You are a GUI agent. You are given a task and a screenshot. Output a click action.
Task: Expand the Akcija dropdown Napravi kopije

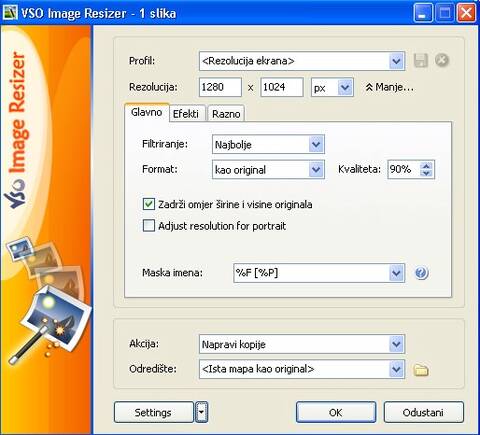tap(396, 344)
